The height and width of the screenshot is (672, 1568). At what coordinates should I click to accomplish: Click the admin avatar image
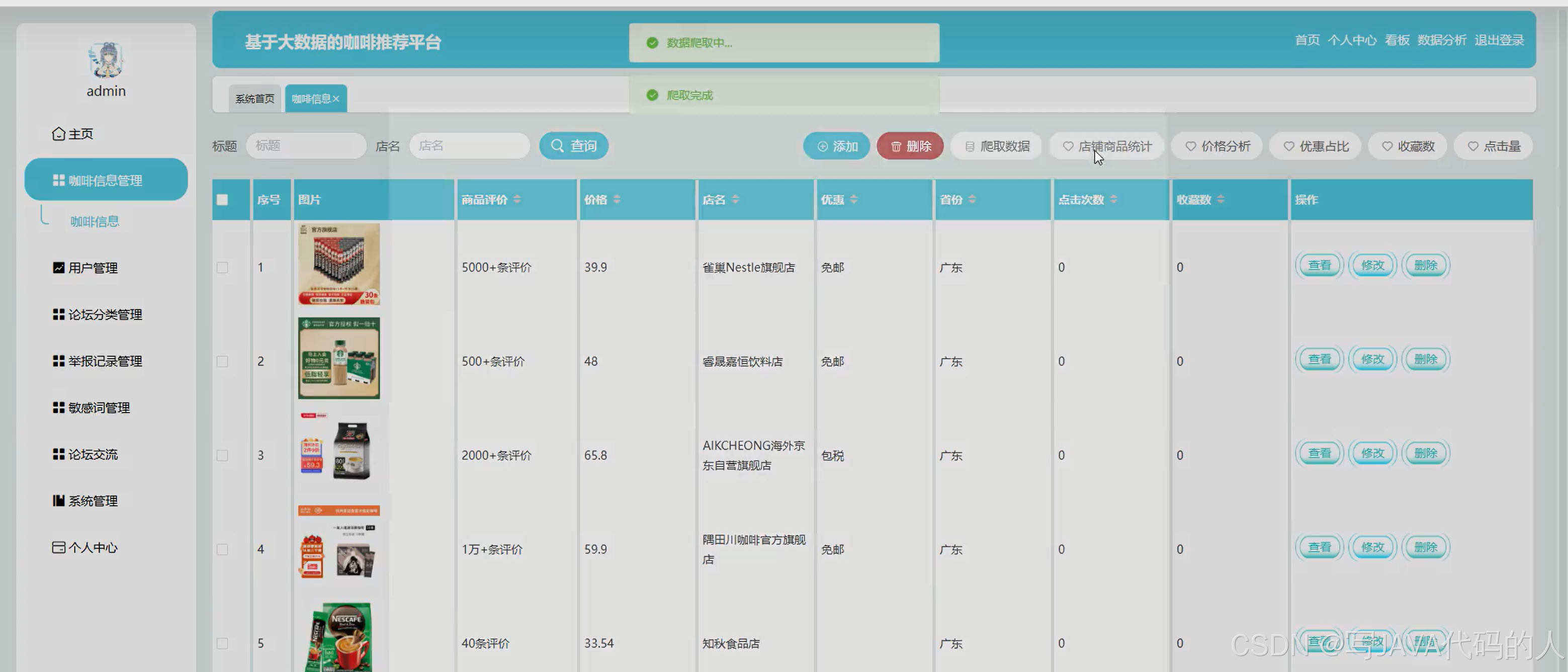[106, 60]
